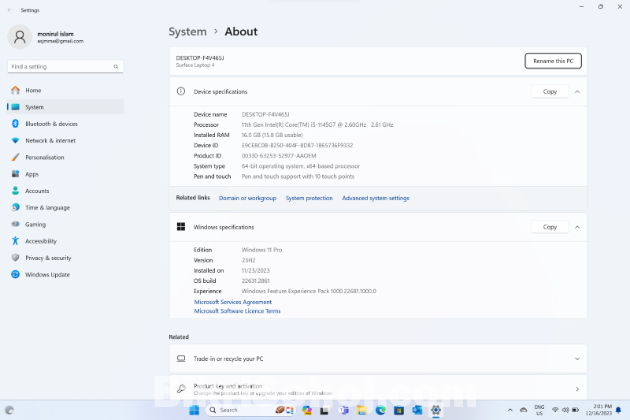Open the notification bell
Screen dimensions: 630x420
point(618,410)
